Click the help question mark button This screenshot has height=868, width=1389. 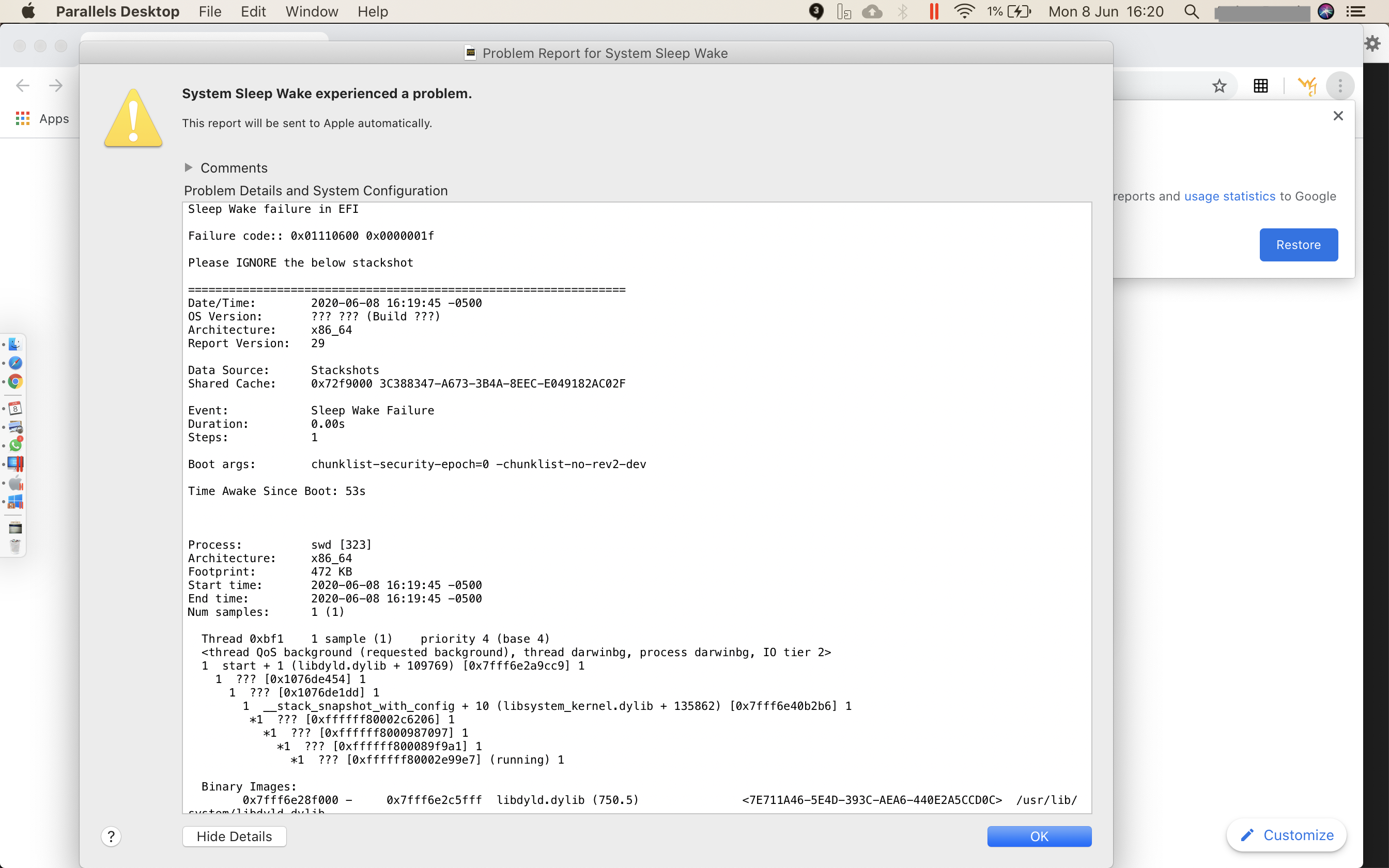111,836
